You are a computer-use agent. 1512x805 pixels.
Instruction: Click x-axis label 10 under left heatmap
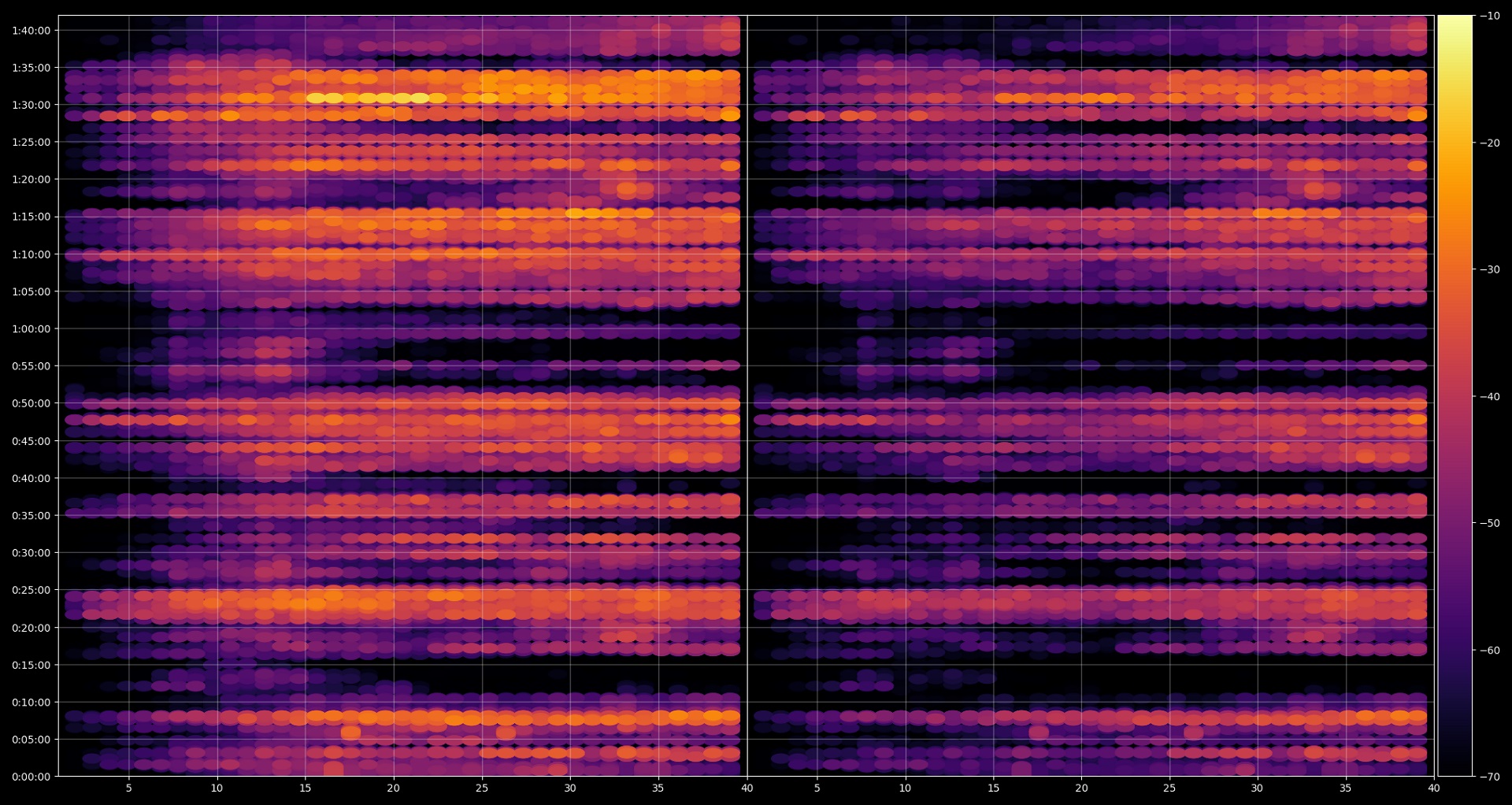(x=217, y=788)
